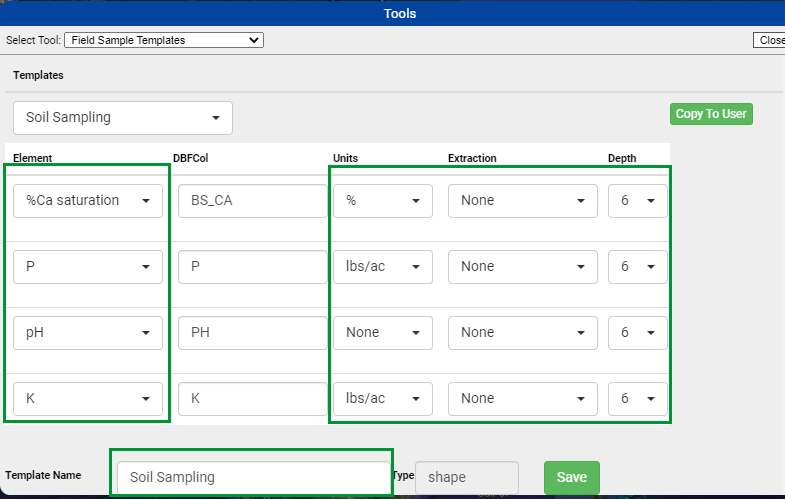Click the Depth column header
785x500 pixels.
(x=622, y=158)
